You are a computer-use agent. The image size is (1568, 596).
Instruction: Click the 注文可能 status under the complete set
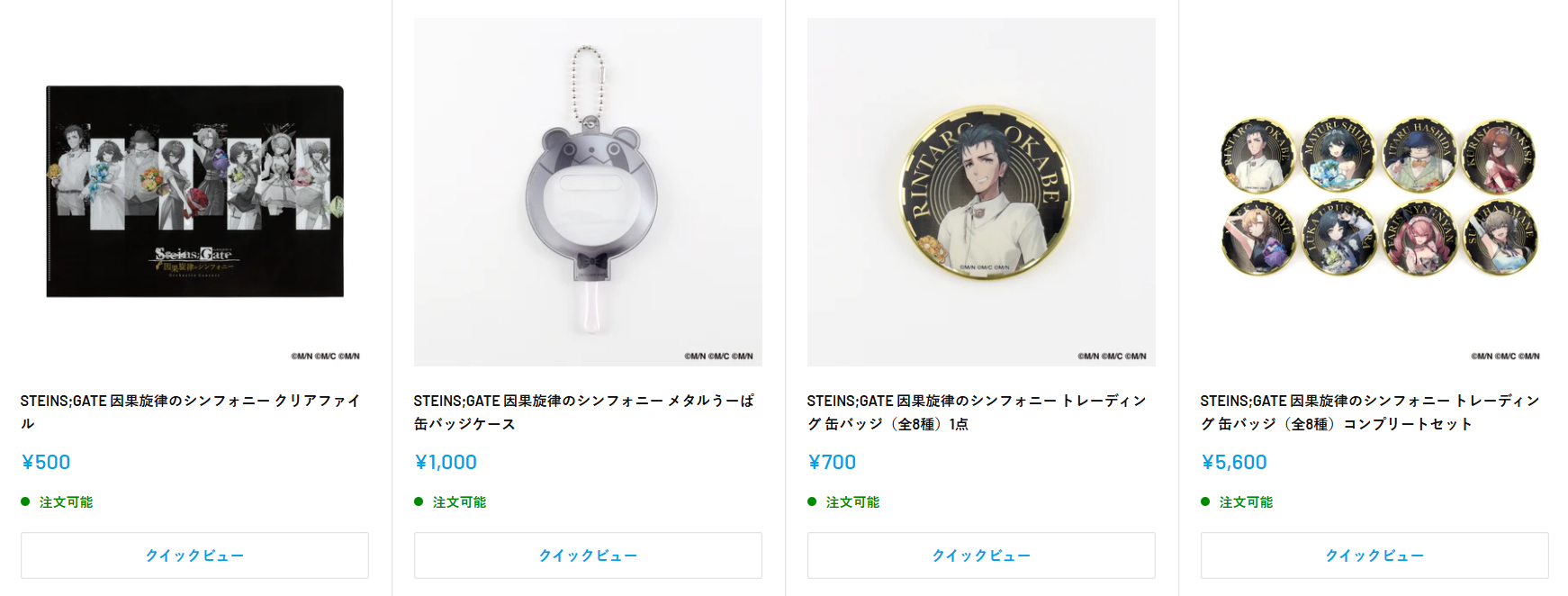tap(1246, 502)
